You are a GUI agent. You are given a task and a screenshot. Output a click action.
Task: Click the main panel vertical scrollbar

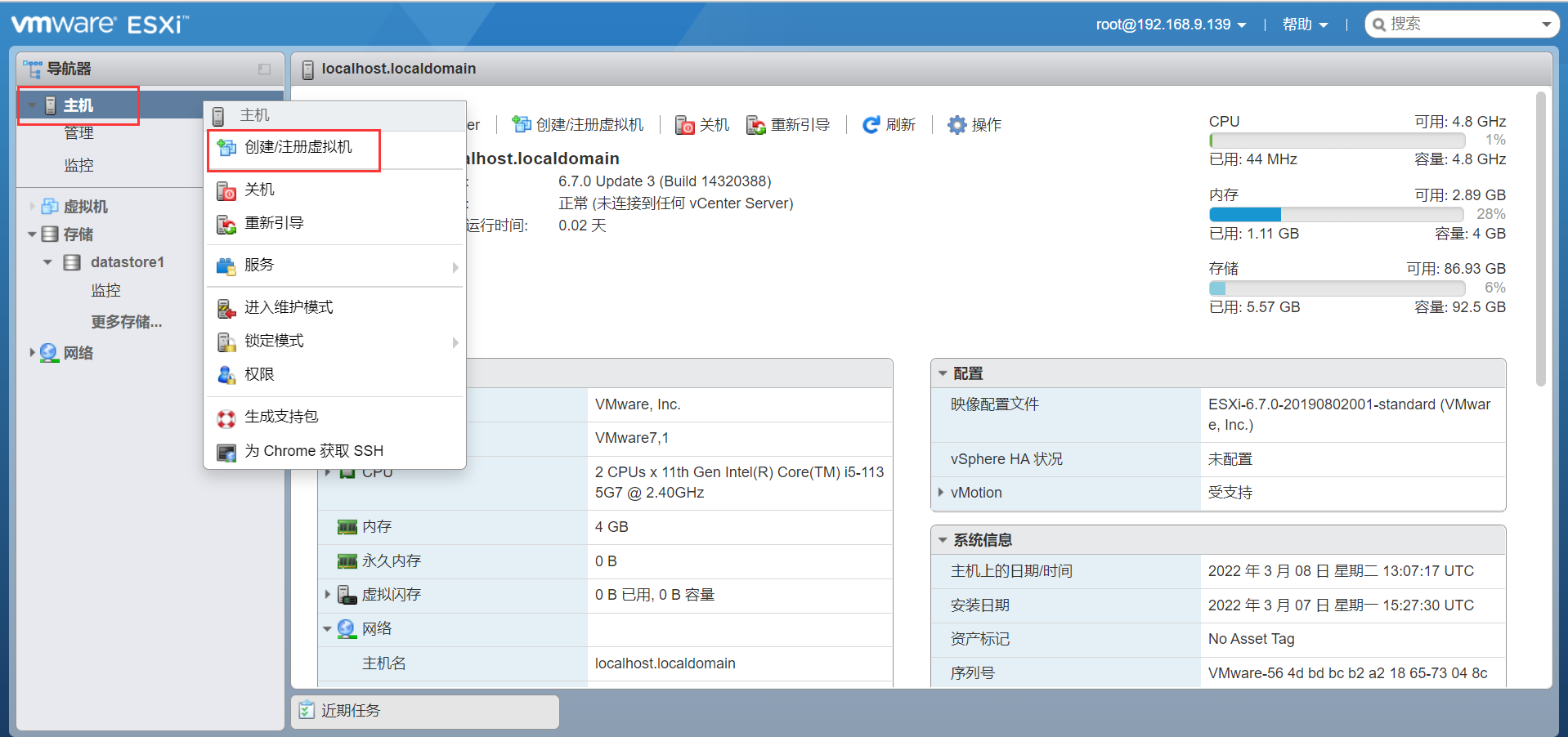tap(1541, 239)
